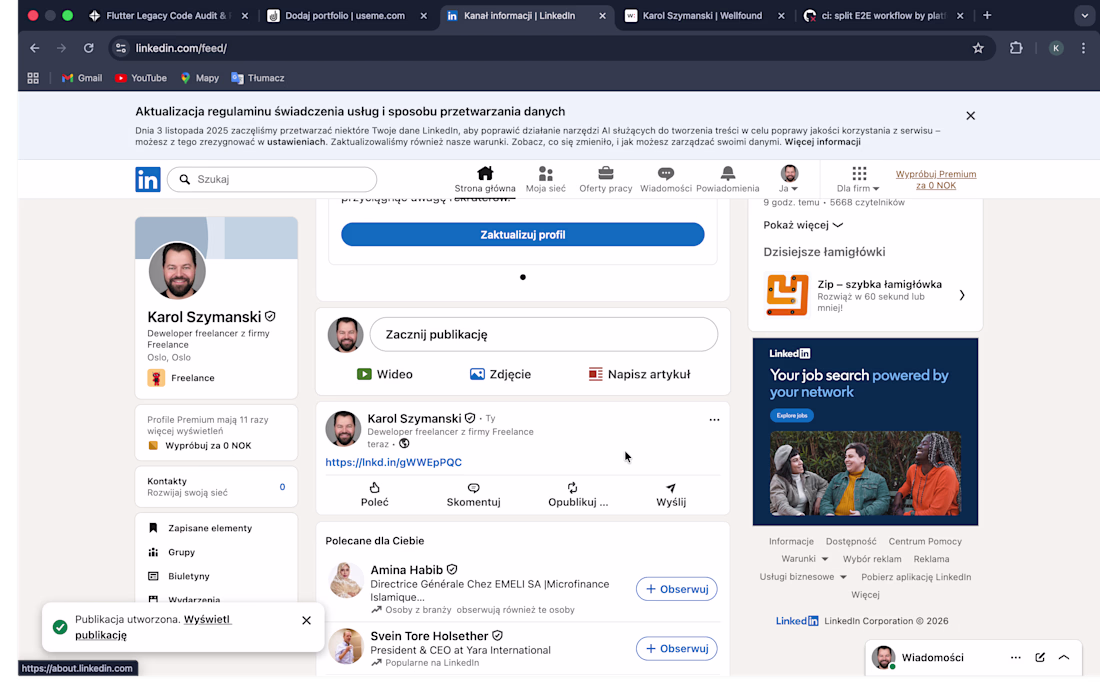The image size is (1100, 697).
Task: Go to Moja sieć network icon
Action: point(545,174)
